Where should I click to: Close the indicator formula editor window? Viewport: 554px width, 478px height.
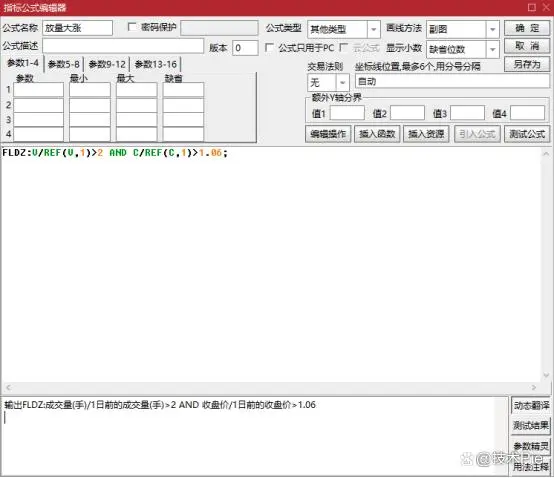(546, 7)
